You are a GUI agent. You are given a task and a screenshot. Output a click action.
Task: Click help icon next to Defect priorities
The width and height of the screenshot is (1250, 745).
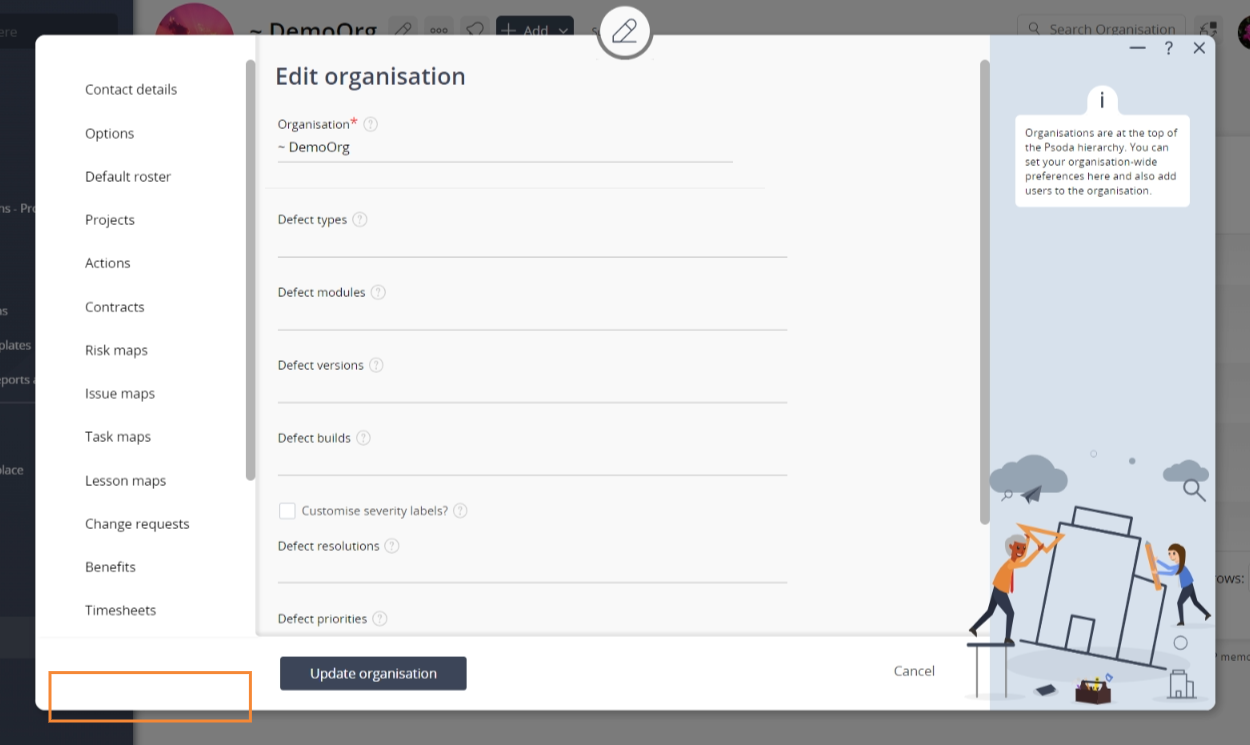pos(380,619)
